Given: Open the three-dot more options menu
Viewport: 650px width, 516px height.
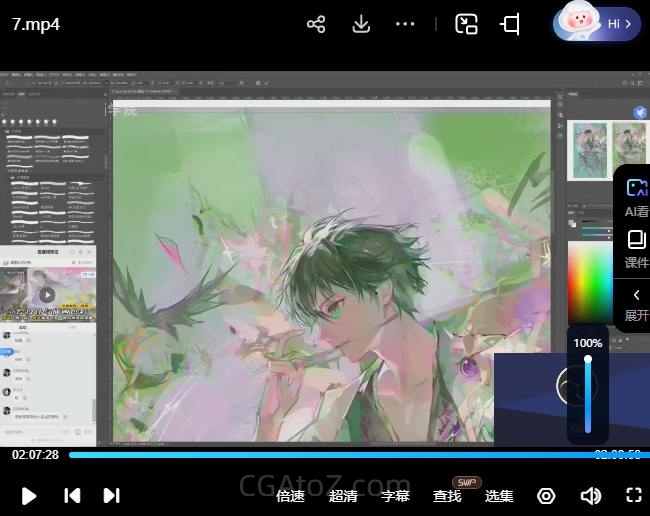Looking at the screenshot, I should tap(405, 24).
